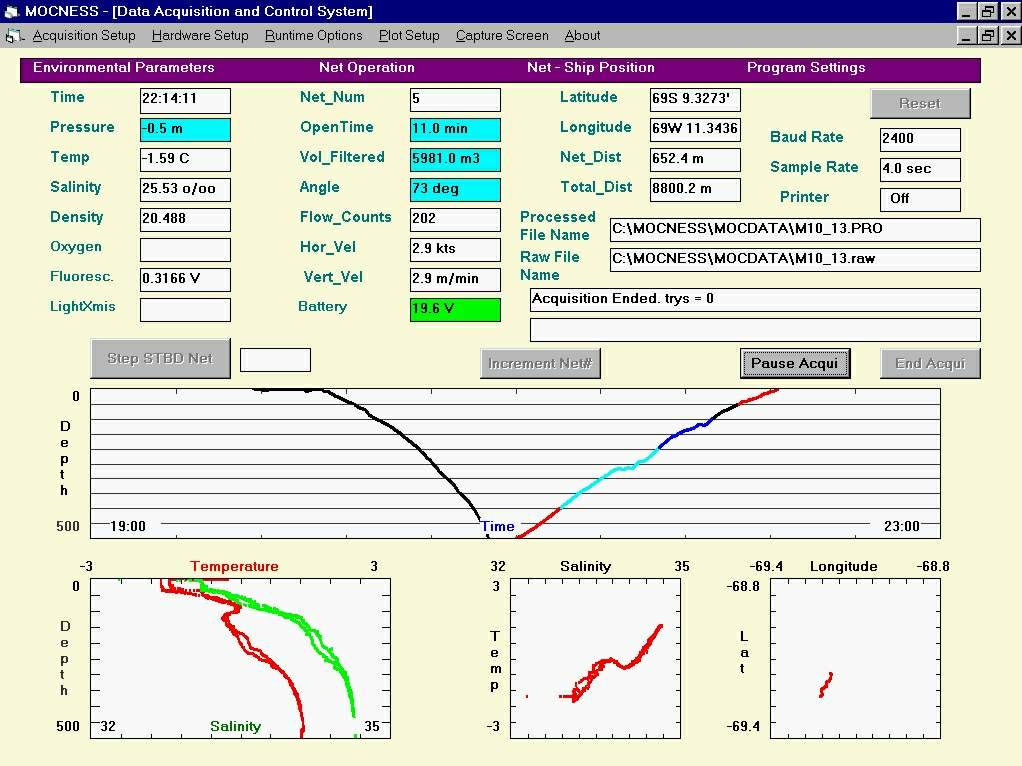Click the blue Time axis label

[498, 526]
